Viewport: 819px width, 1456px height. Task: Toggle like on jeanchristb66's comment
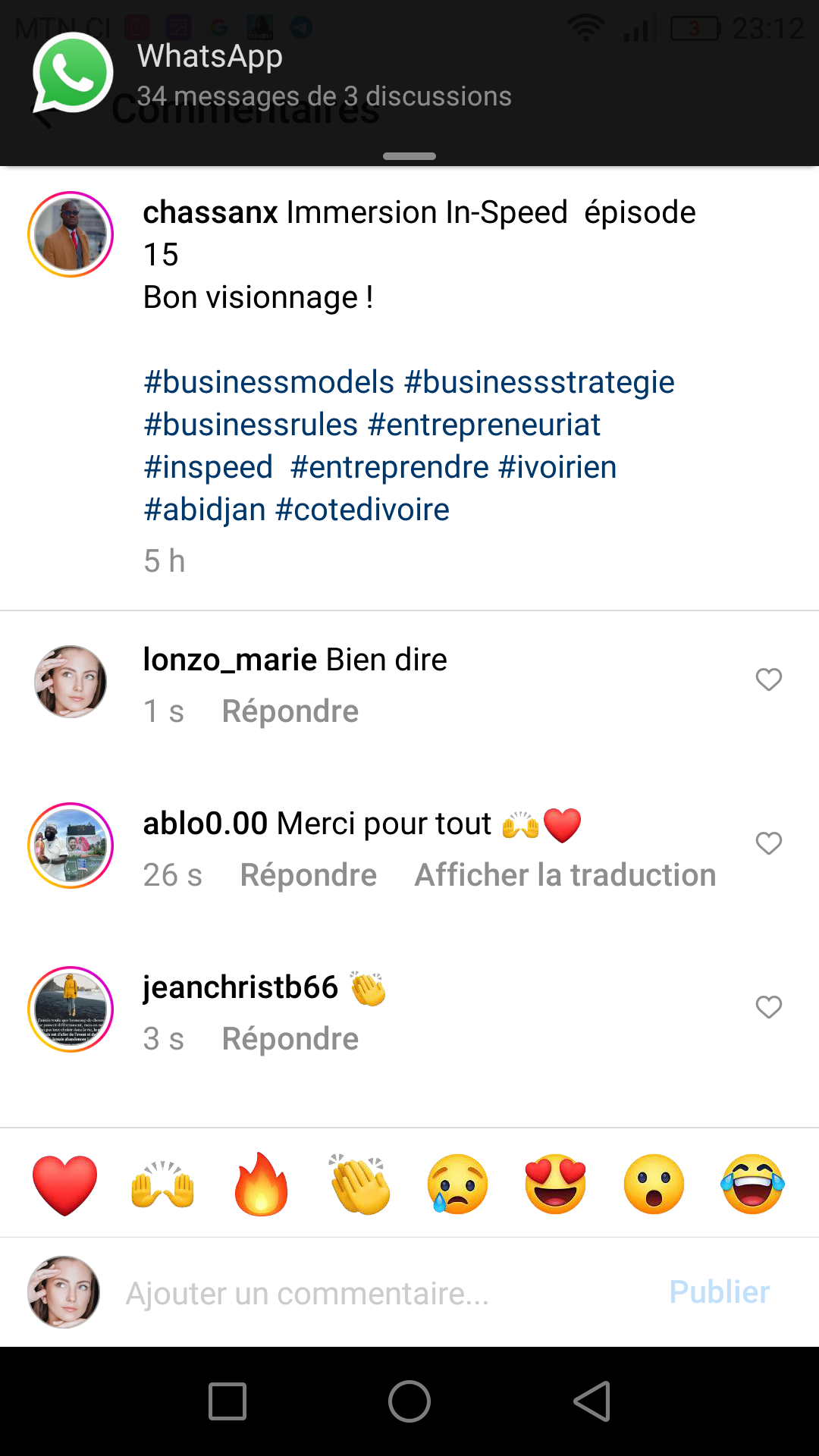tap(768, 1007)
